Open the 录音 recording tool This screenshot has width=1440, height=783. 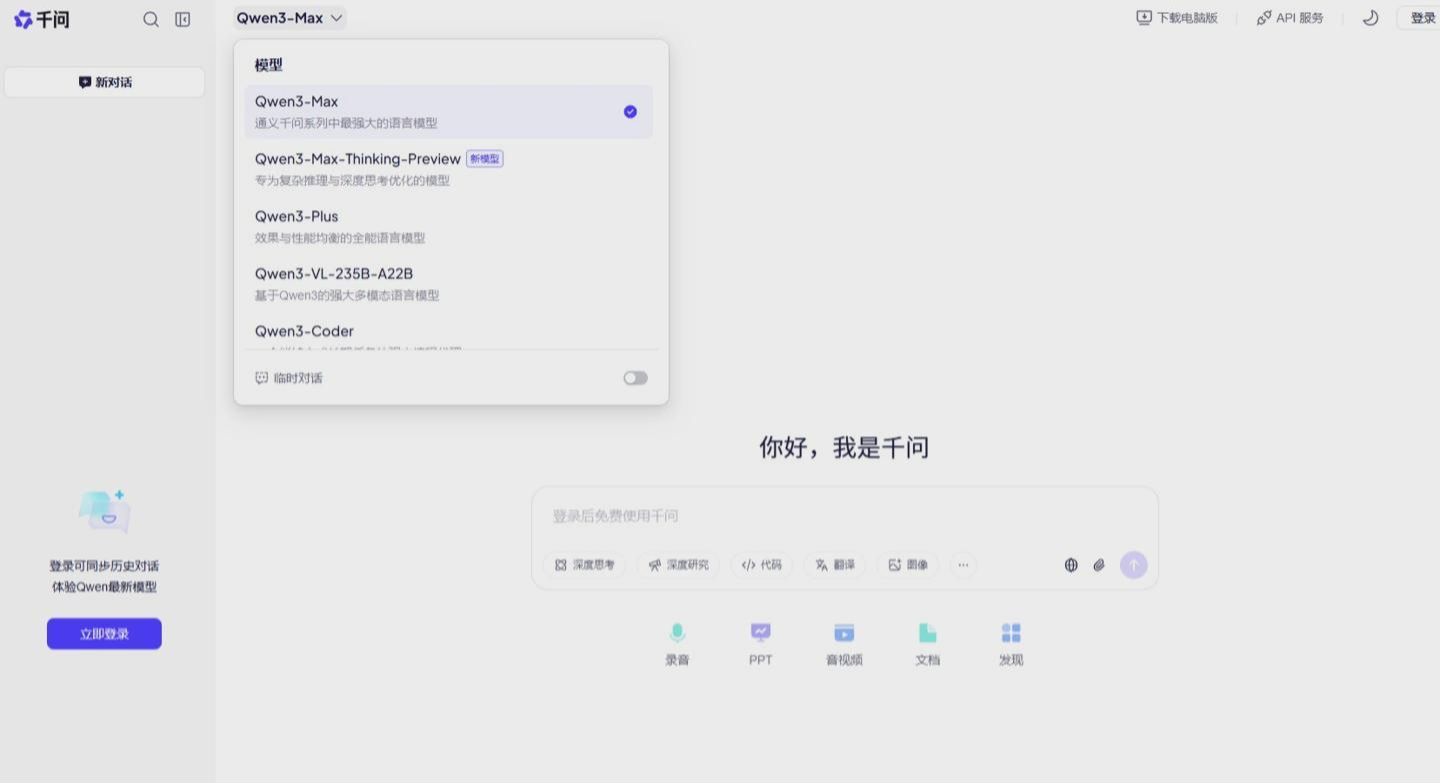[x=677, y=643]
